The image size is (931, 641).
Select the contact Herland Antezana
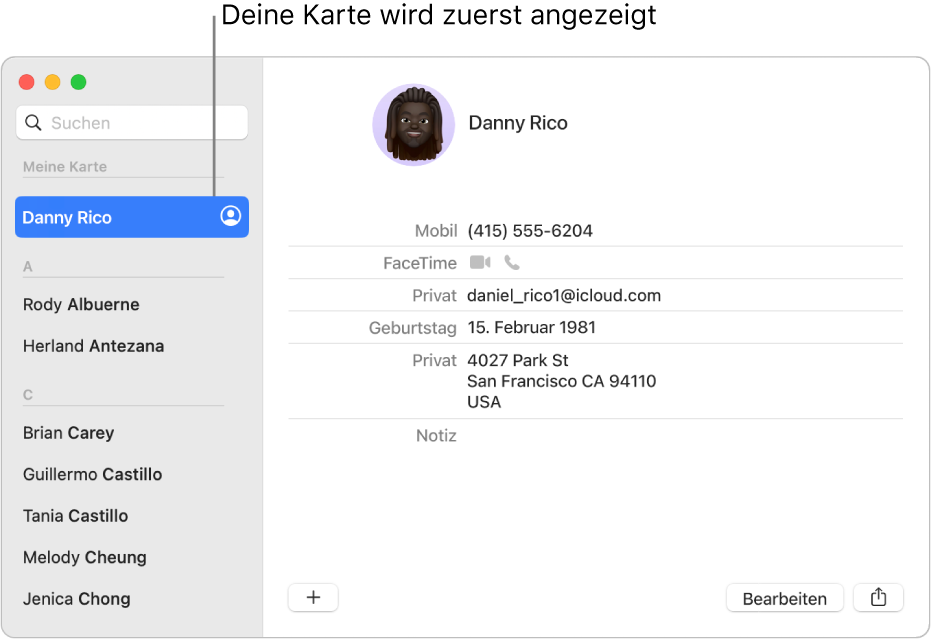(x=93, y=346)
